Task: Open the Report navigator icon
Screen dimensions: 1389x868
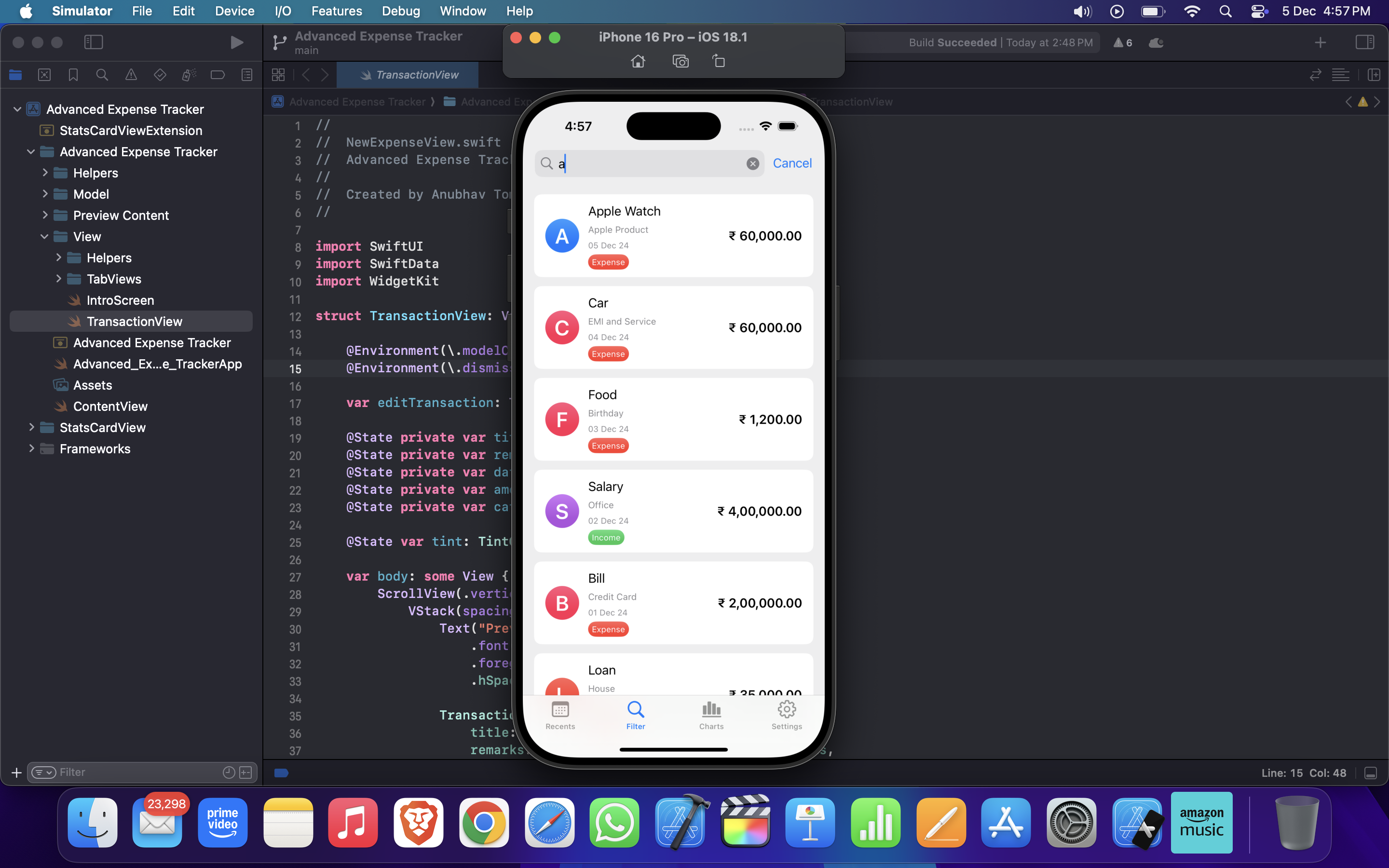Action: (x=246, y=75)
